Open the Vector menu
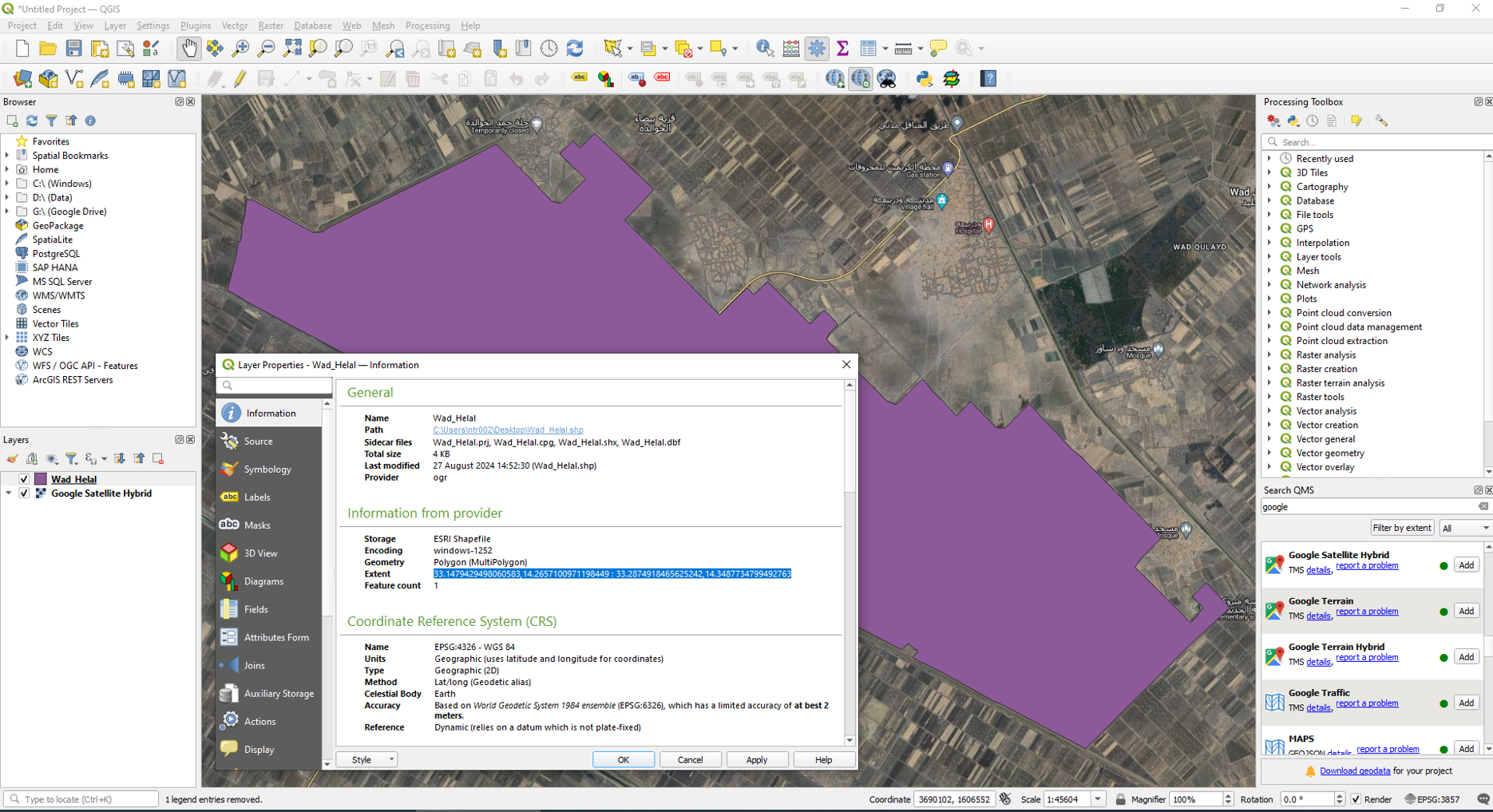Viewport: 1493px width, 812px height. [x=234, y=25]
